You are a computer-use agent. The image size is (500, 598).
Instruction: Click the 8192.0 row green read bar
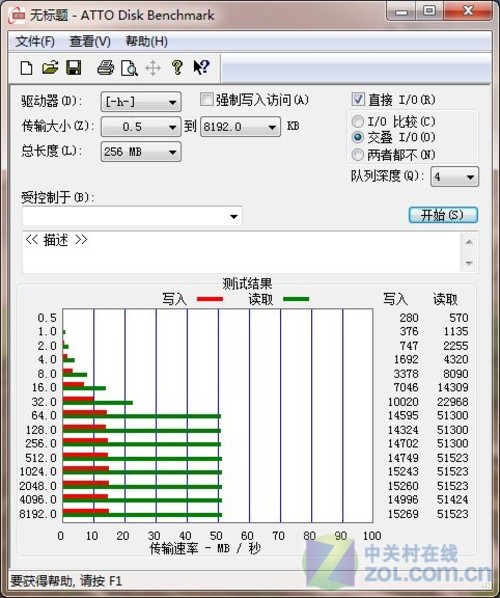tap(142, 515)
